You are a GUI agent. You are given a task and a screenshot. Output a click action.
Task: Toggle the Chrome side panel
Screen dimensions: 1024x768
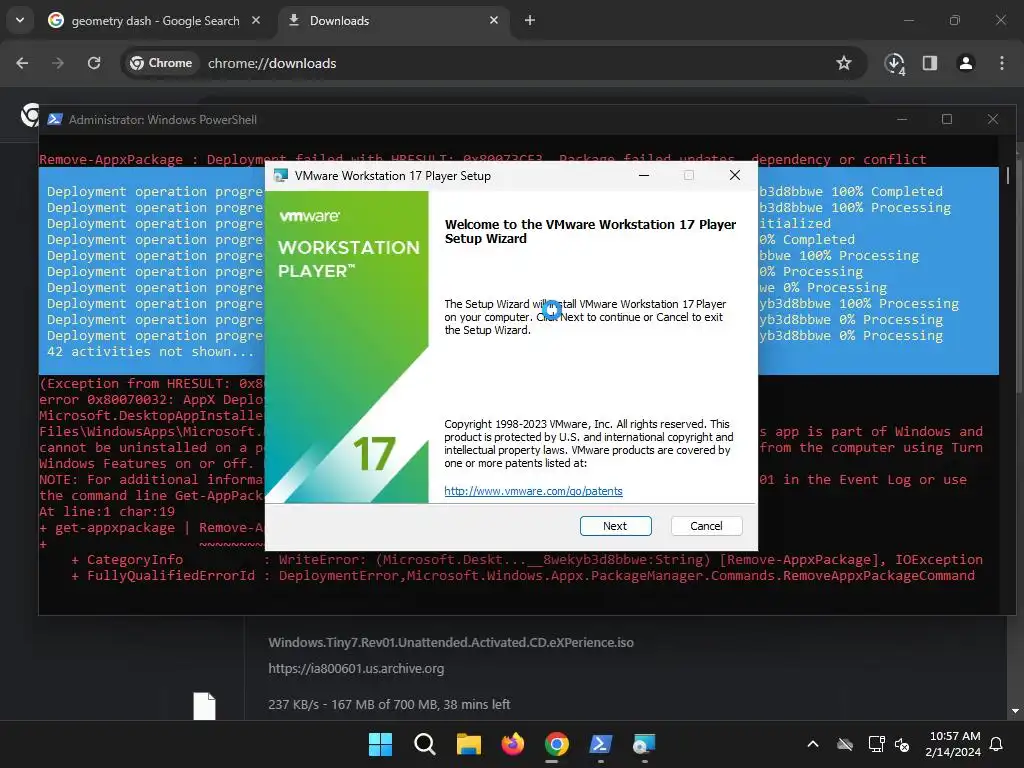[x=930, y=63]
